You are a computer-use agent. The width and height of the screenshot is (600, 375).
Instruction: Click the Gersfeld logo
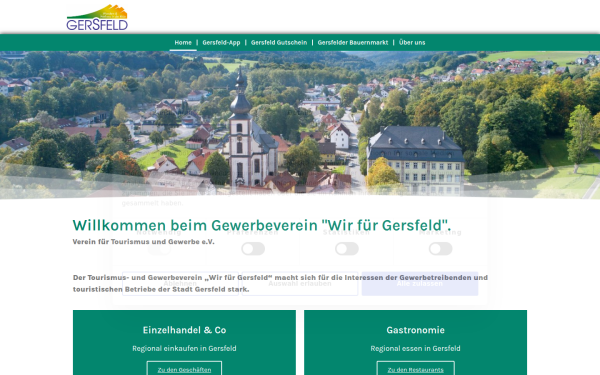click(97, 18)
